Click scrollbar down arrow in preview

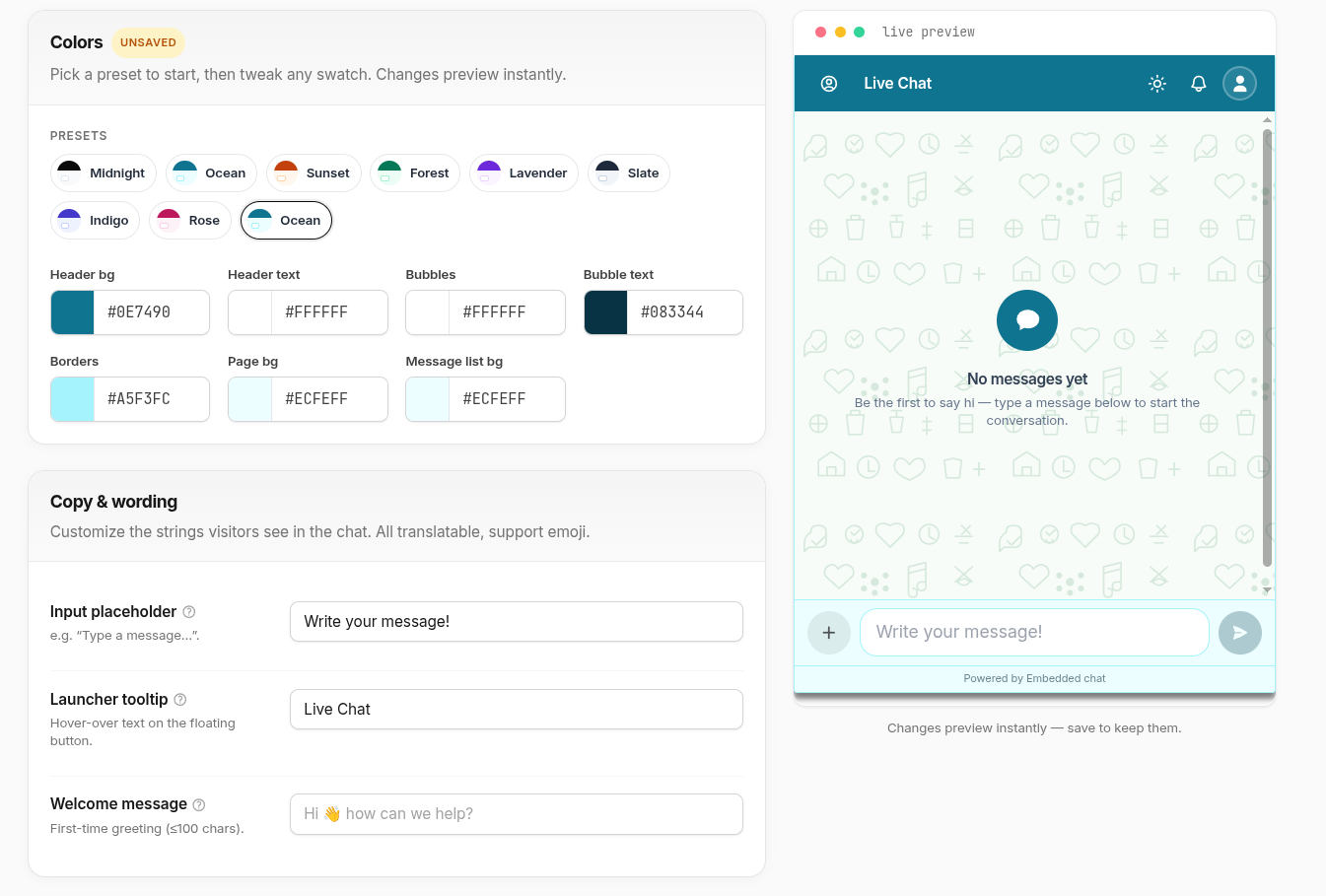[1268, 590]
